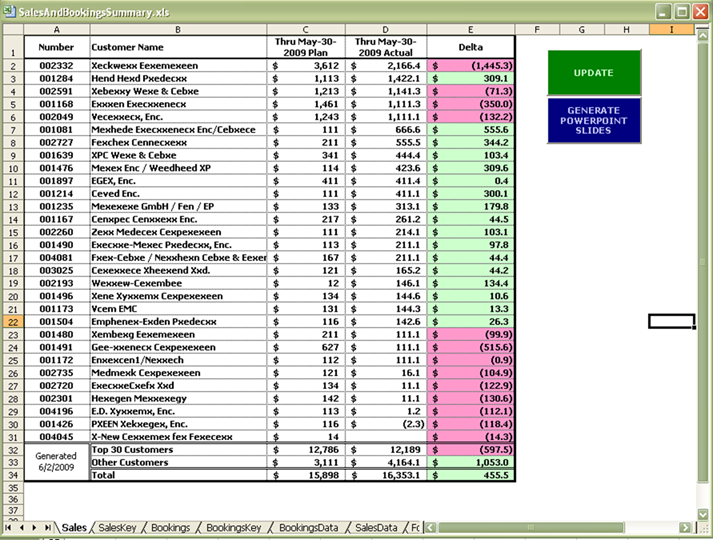This screenshot has height=540, width=713.
Task: Open the Bookings sheet tab
Action: coord(170,528)
